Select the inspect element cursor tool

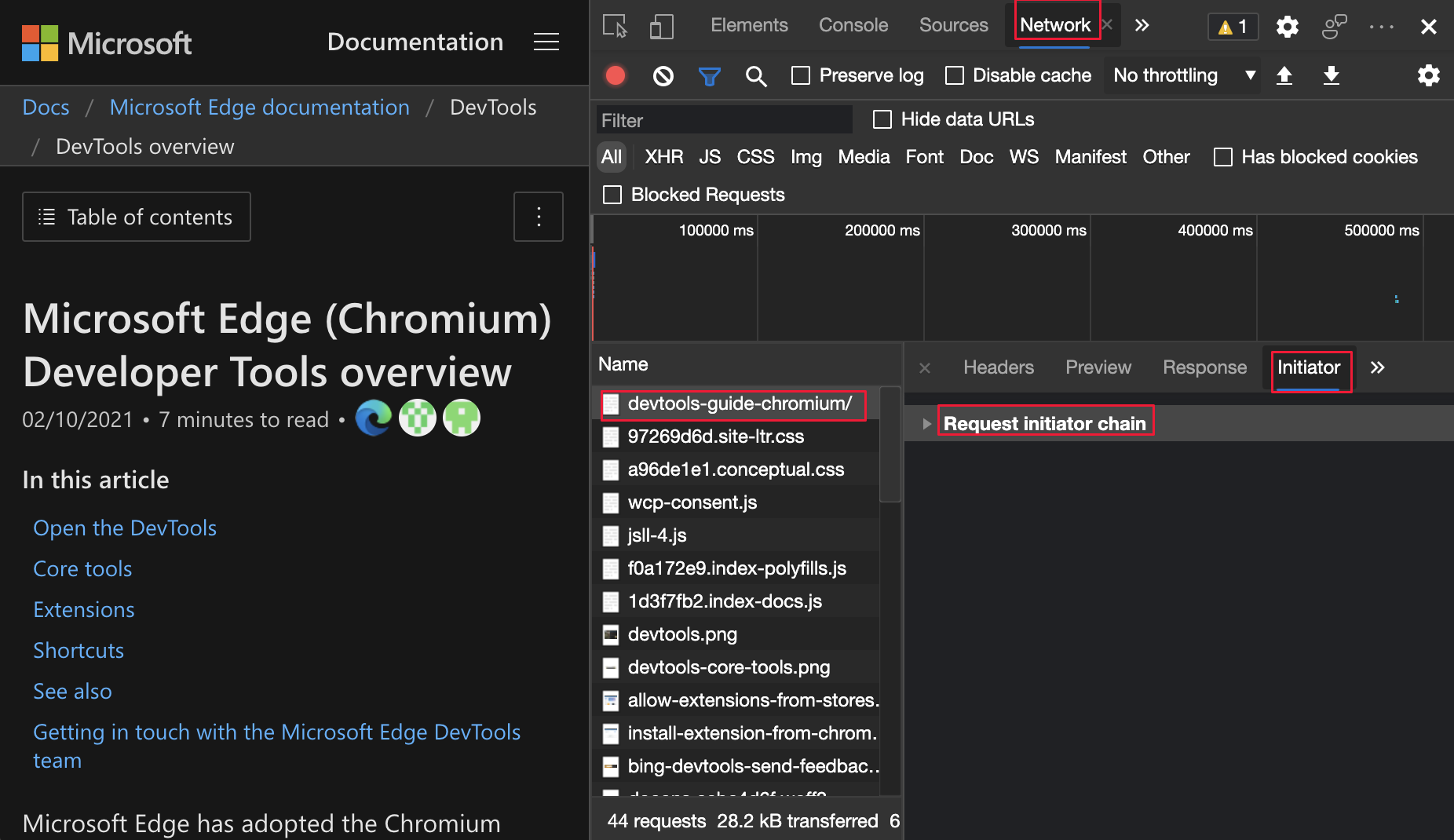pyautogui.click(x=615, y=26)
